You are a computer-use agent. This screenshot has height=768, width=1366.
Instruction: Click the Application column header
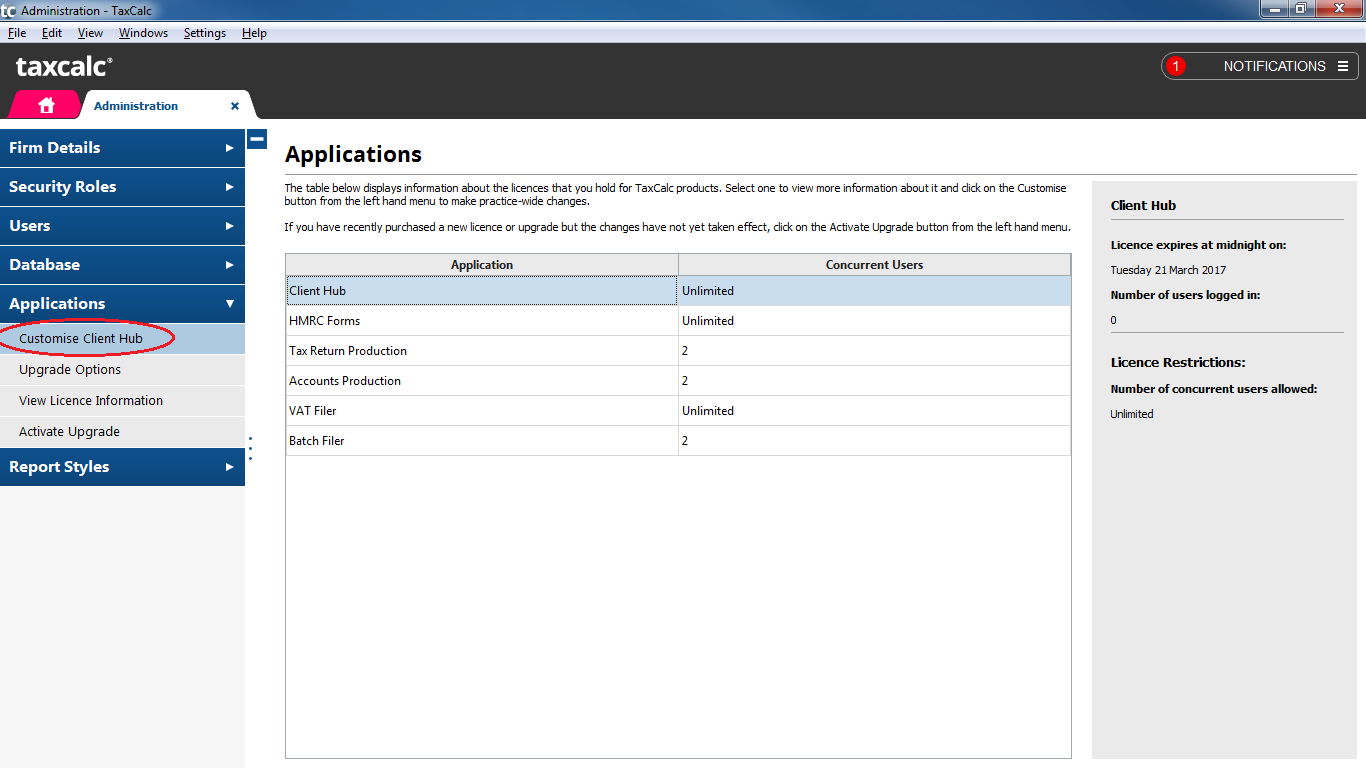pos(482,265)
